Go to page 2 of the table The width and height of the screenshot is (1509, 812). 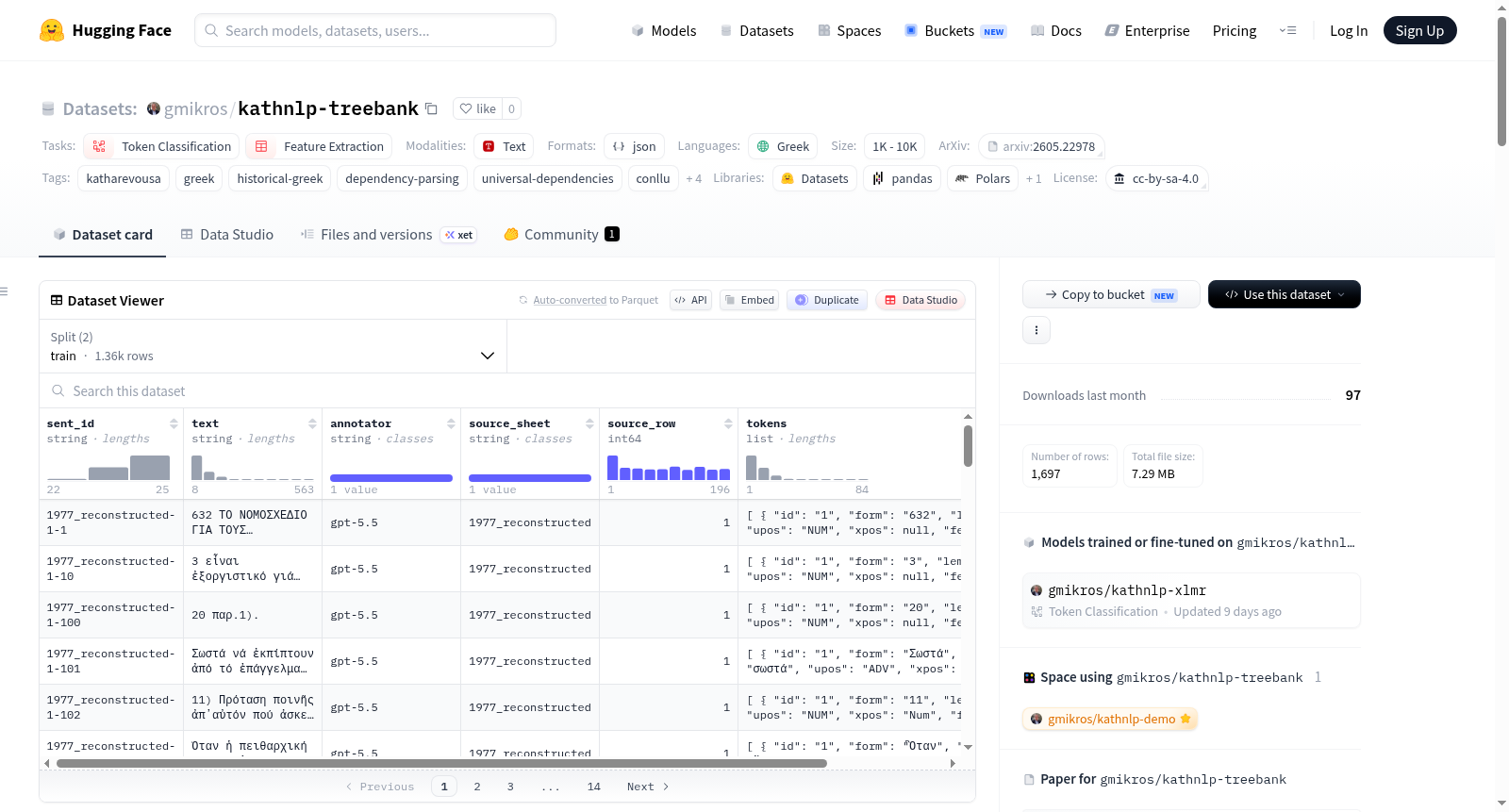pyautogui.click(x=477, y=787)
